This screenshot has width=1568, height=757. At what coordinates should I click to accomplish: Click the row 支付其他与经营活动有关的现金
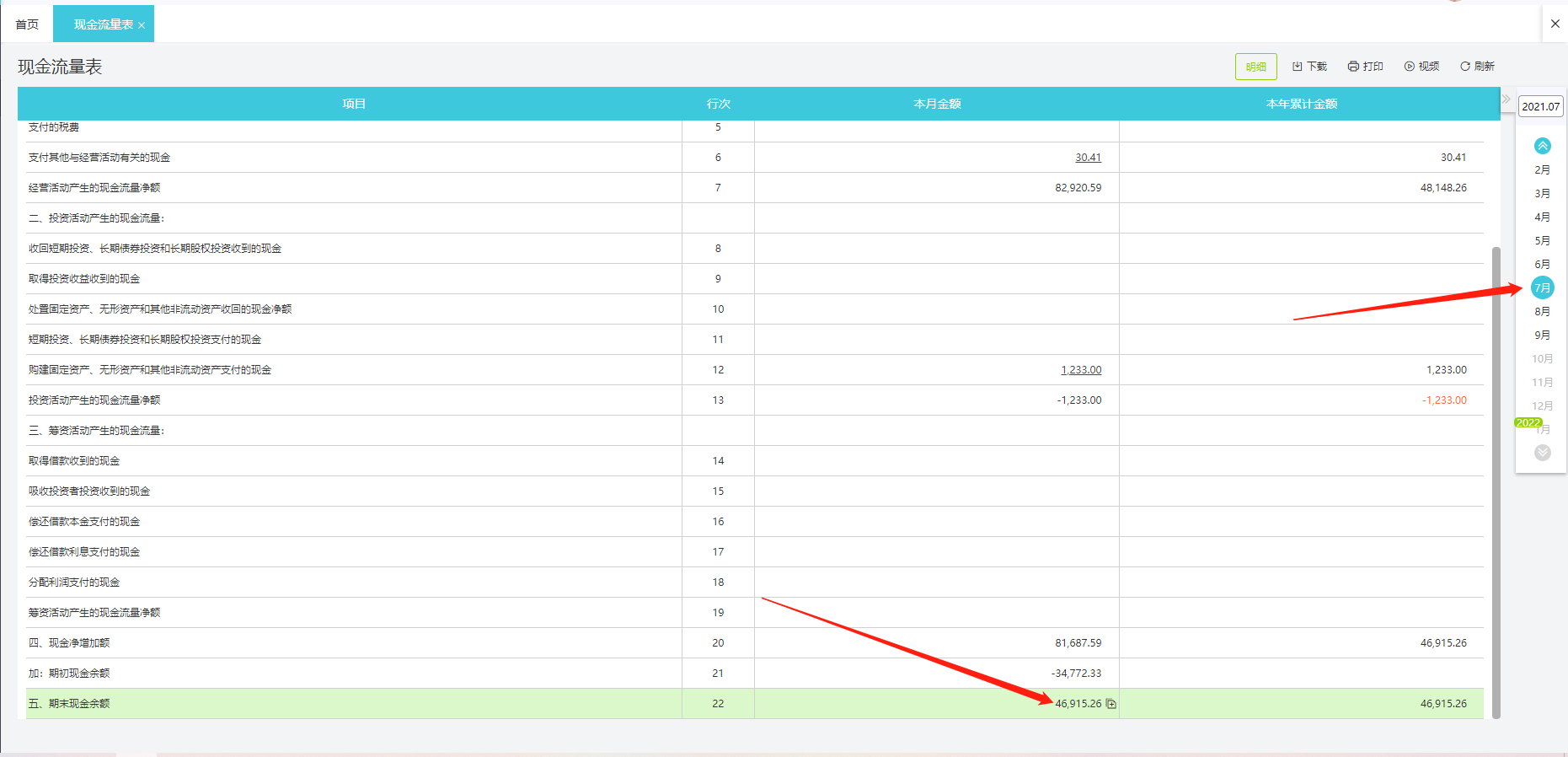[755, 158]
